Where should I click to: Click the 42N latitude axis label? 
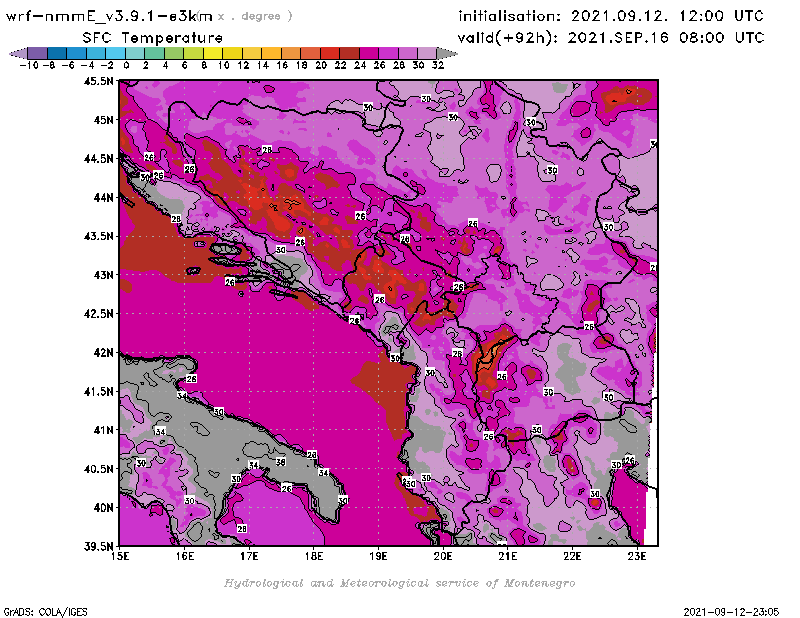click(101, 352)
